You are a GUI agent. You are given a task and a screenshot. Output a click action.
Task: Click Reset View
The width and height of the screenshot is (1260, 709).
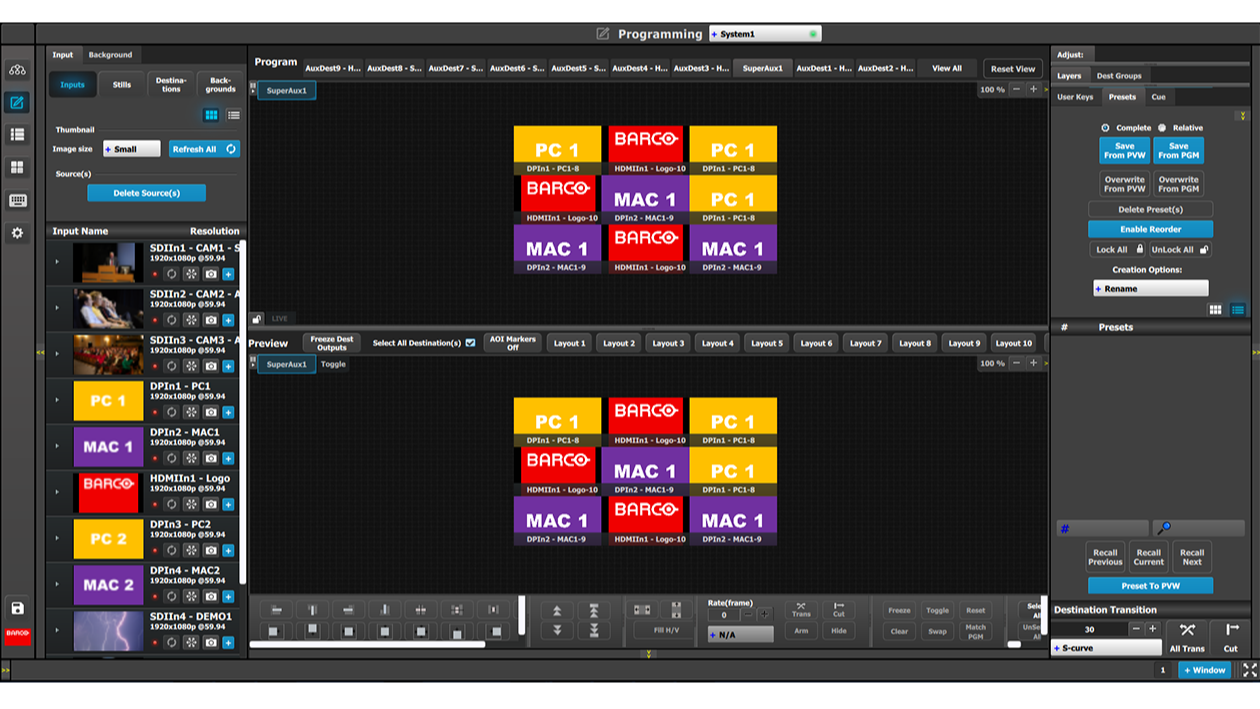pyautogui.click(x=1013, y=69)
